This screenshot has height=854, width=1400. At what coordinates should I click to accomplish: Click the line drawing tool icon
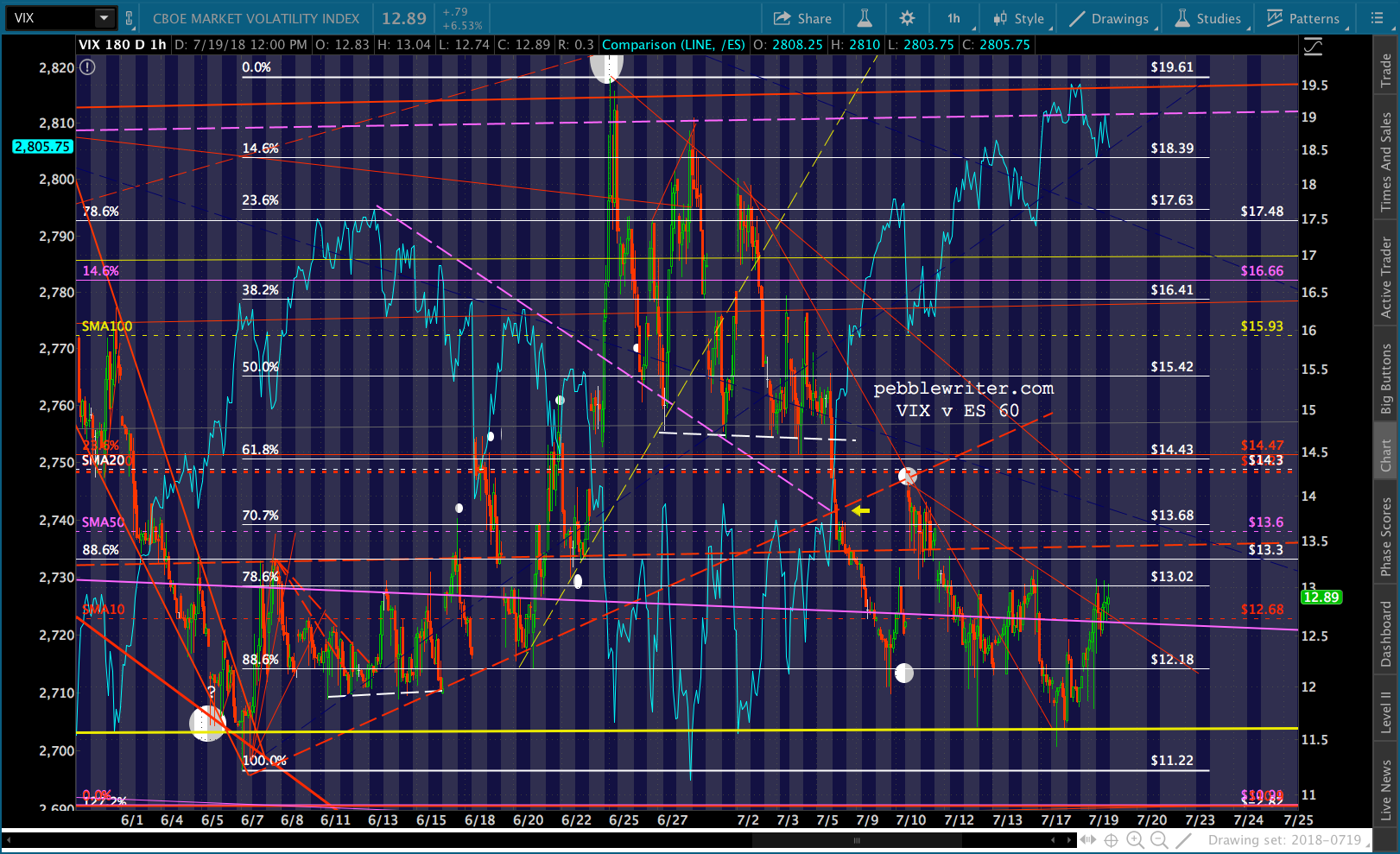coord(1183,840)
